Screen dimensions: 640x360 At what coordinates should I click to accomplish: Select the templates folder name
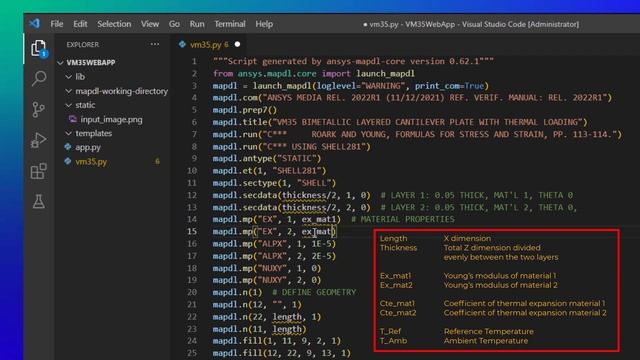click(93, 133)
